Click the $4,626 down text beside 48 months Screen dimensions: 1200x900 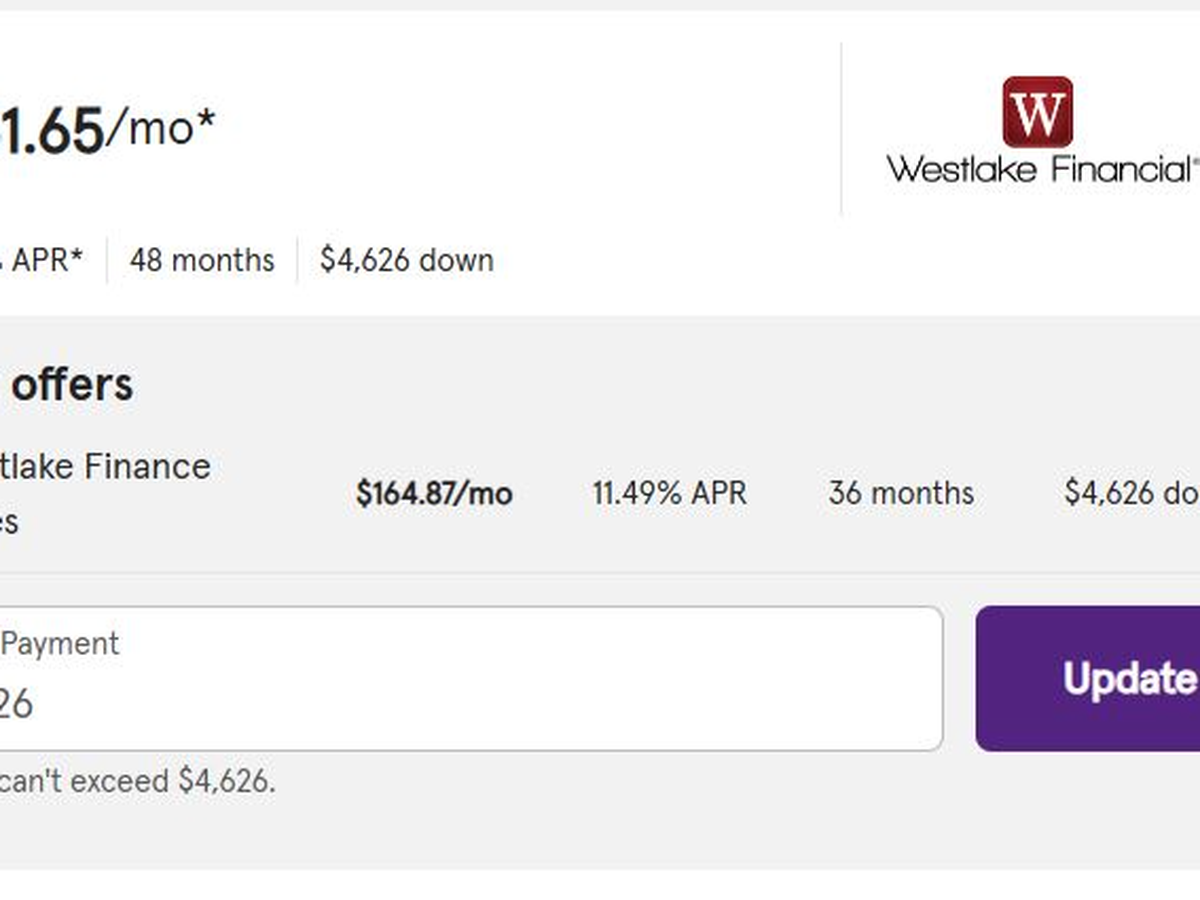pos(406,260)
